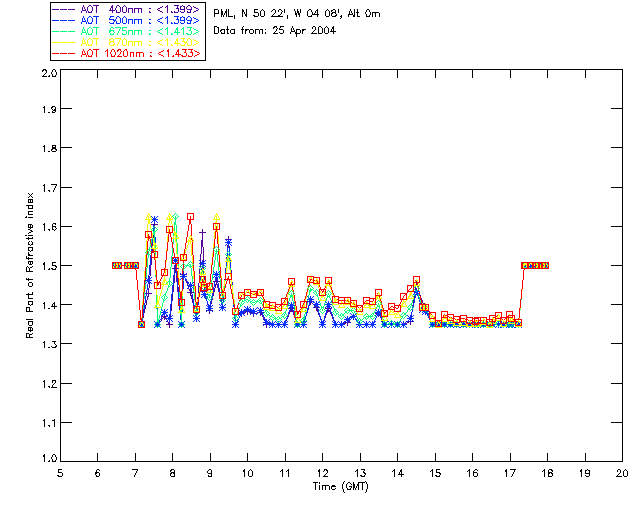The image size is (640, 512).
Task: Click the yellow 870nm dashed legend line
Action: [x=64, y=42]
